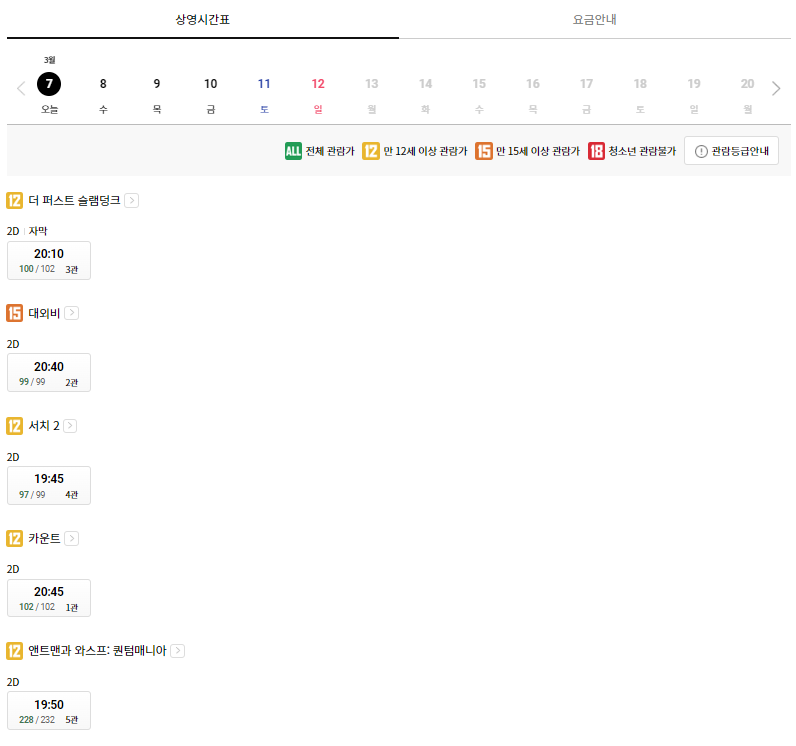Pick the greyed-out date 17
Screen dimensions: 796x746
(x=586, y=84)
